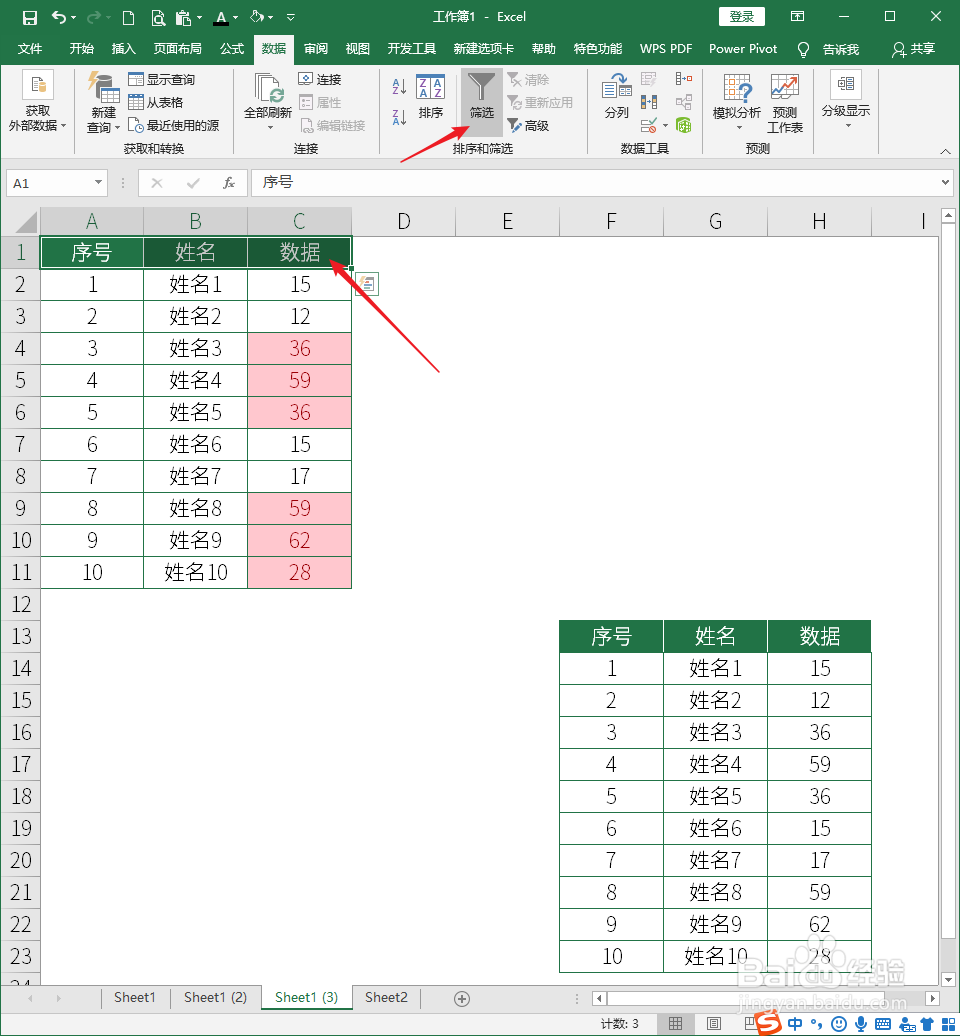The image size is (960, 1036).
Task: Click the Select All corner triangle
Action: 25,223
